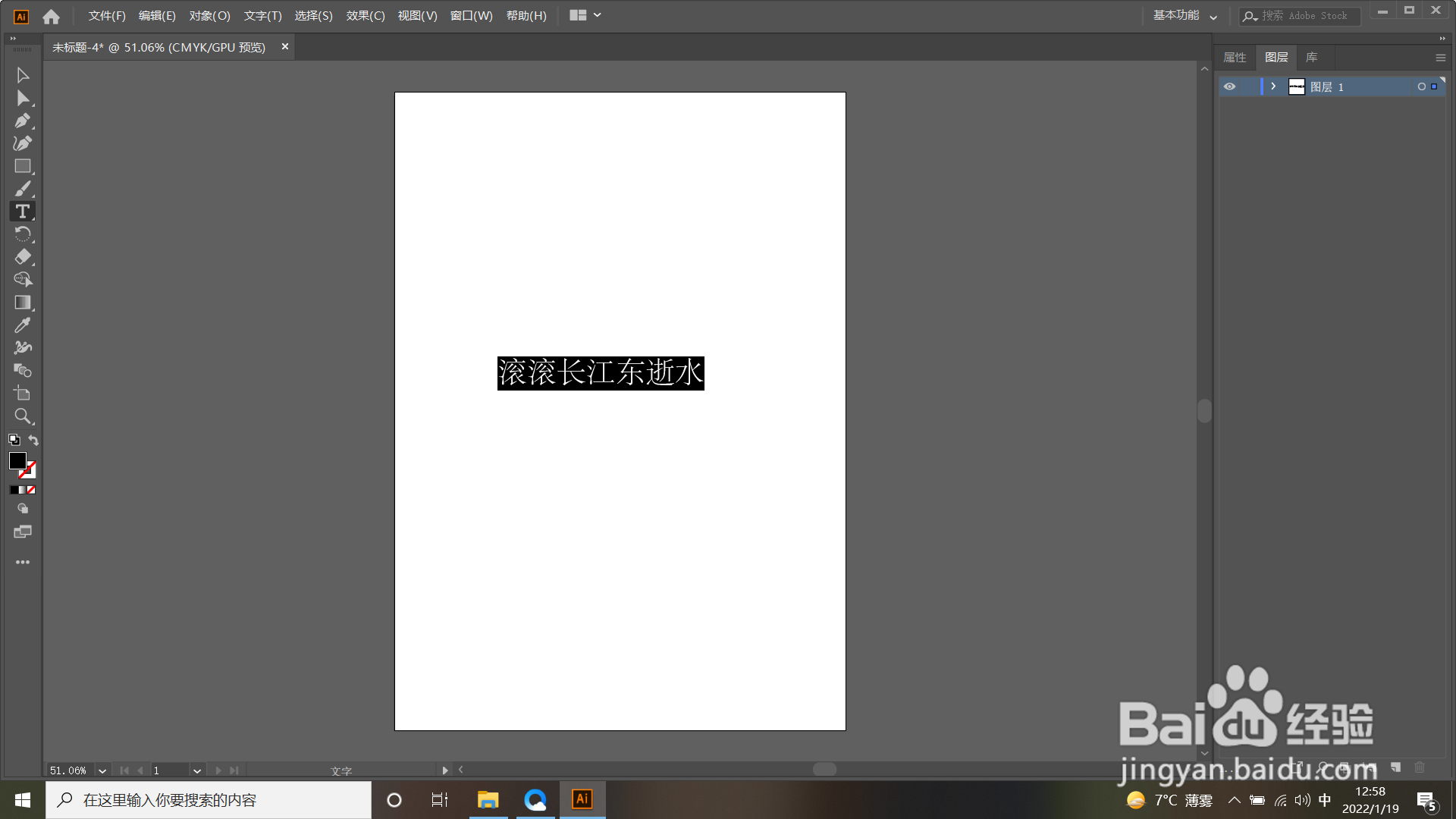Viewport: 1456px width, 819px height.
Task: Select the Gradient tool
Action: (x=23, y=303)
